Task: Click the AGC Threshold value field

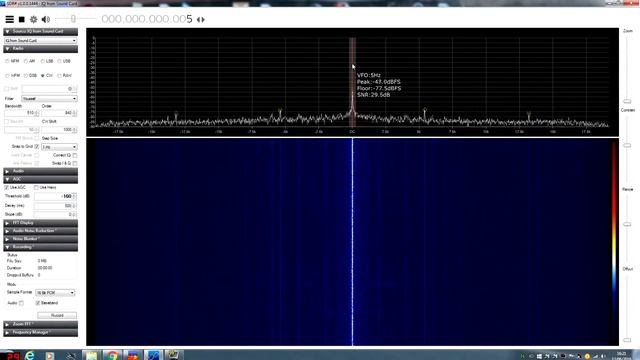Action: tap(56, 196)
